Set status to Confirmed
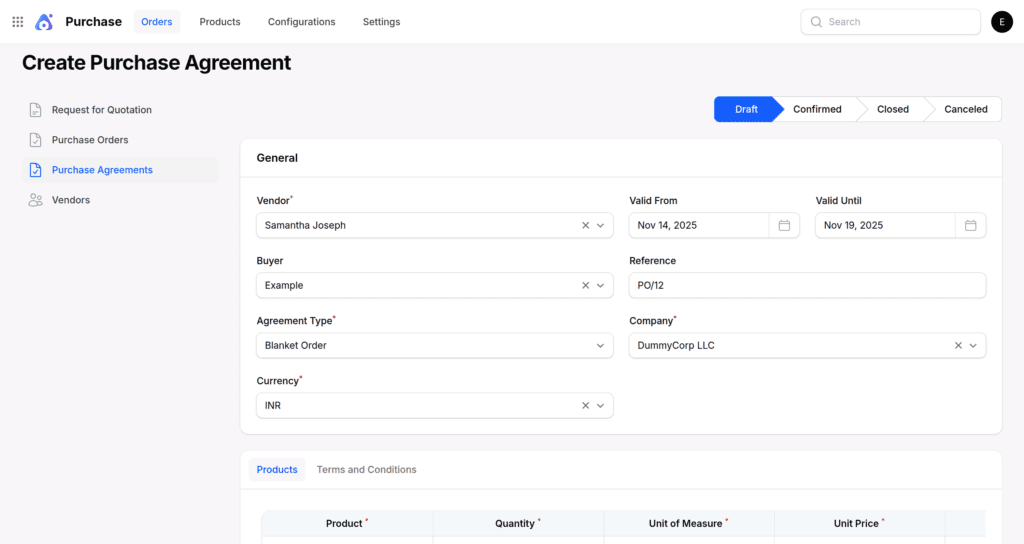The width and height of the screenshot is (1024, 544). 817,110
